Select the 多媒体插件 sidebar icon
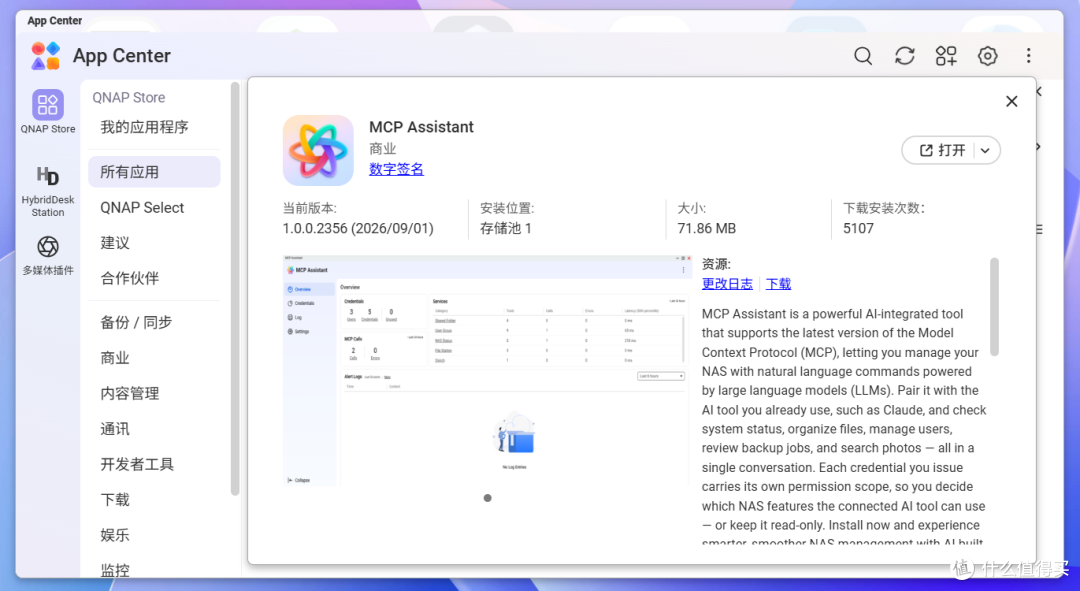The width and height of the screenshot is (1080, 591). pos(48,255)
